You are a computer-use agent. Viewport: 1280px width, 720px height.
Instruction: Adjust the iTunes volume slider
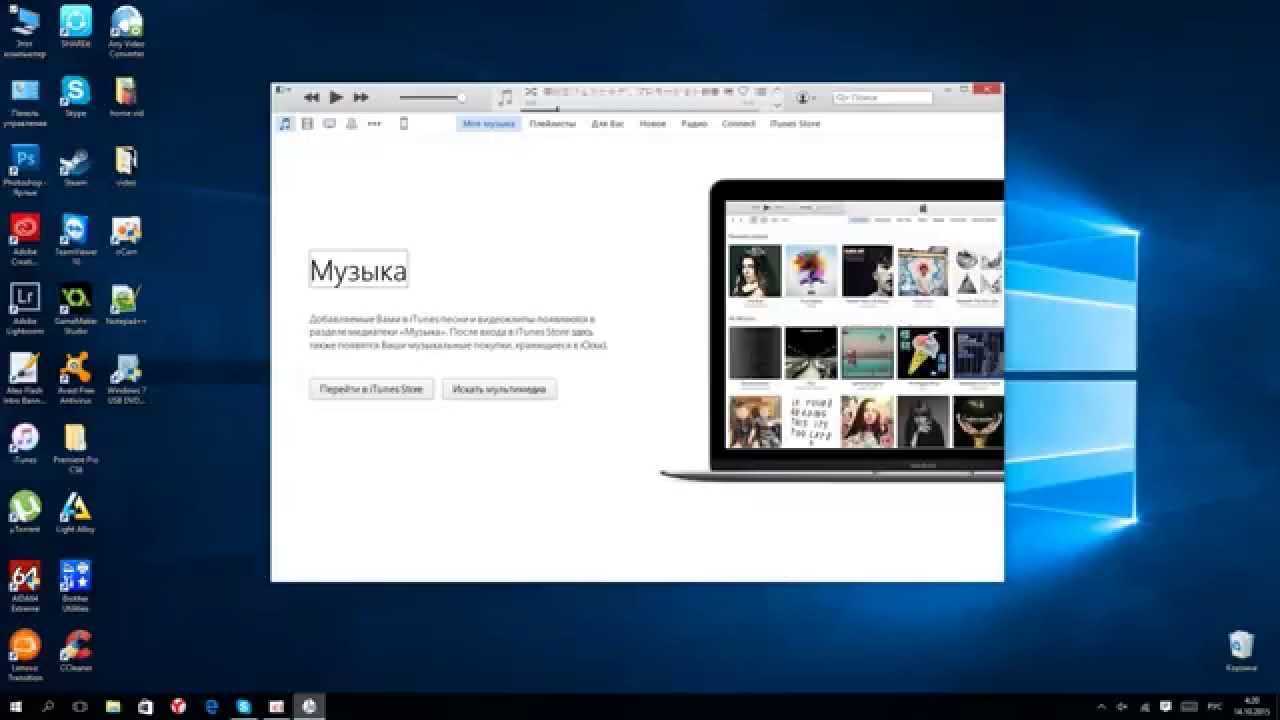(432, 98)
